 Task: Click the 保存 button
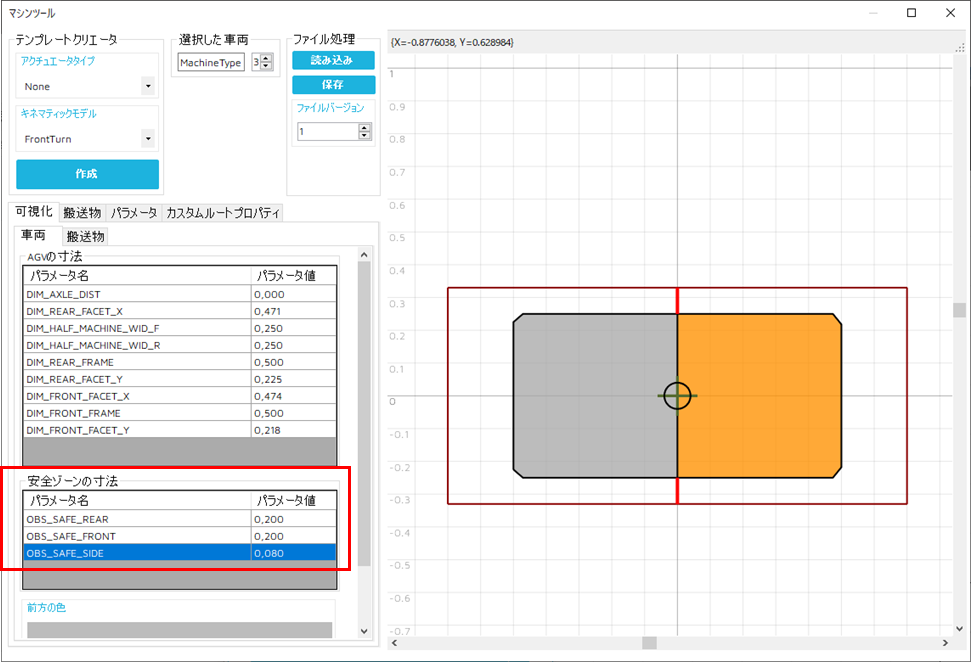(333, 85)
